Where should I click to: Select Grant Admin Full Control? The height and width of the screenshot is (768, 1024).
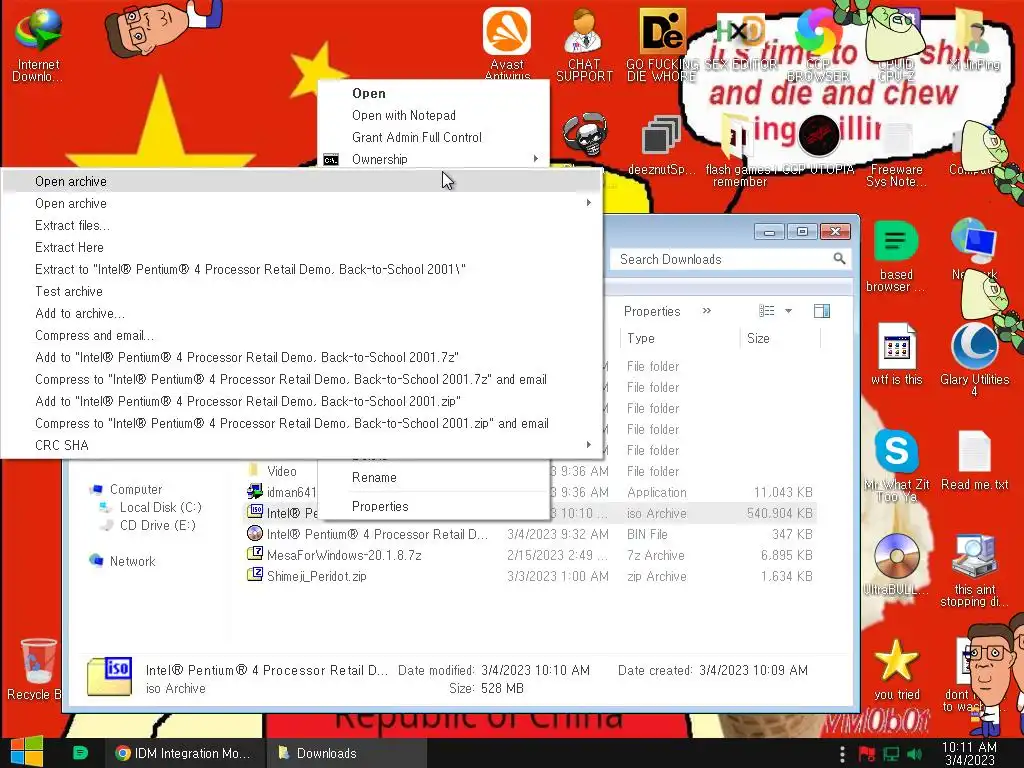(434, 137)
